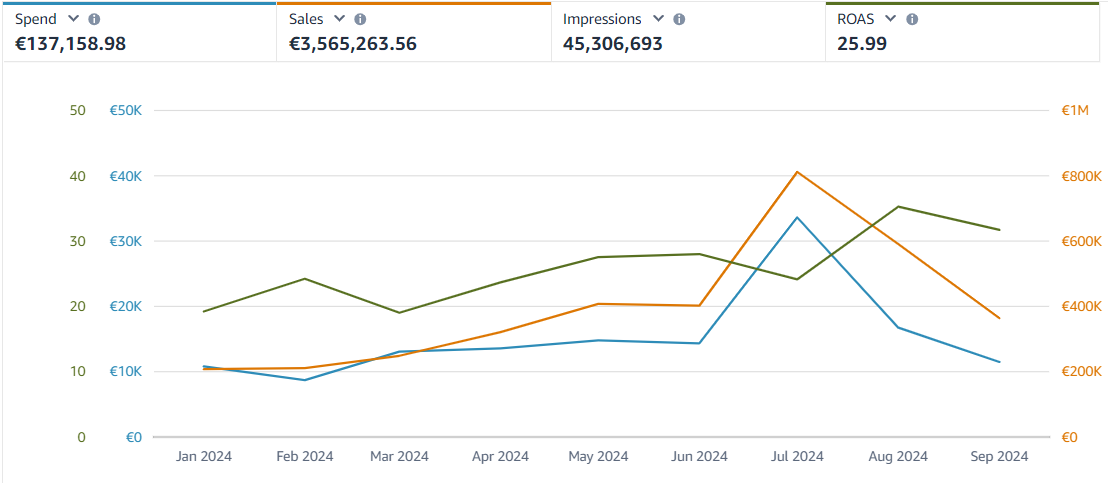The image size is (1108, 483).
Task: Open the ROAS metric dropdown chevron
Action: pyautogui.click(x=891, y=19)
